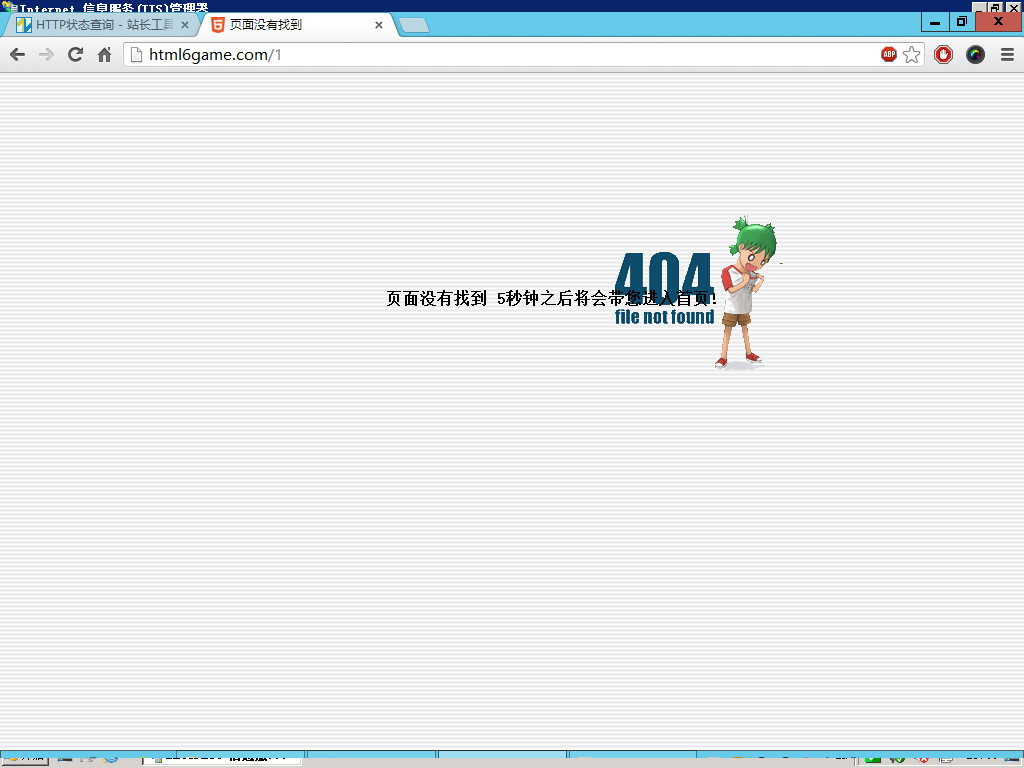Screen dimensions: 1024x768
Task: Click the green-haired cartoon character
Action: point(748,293)
